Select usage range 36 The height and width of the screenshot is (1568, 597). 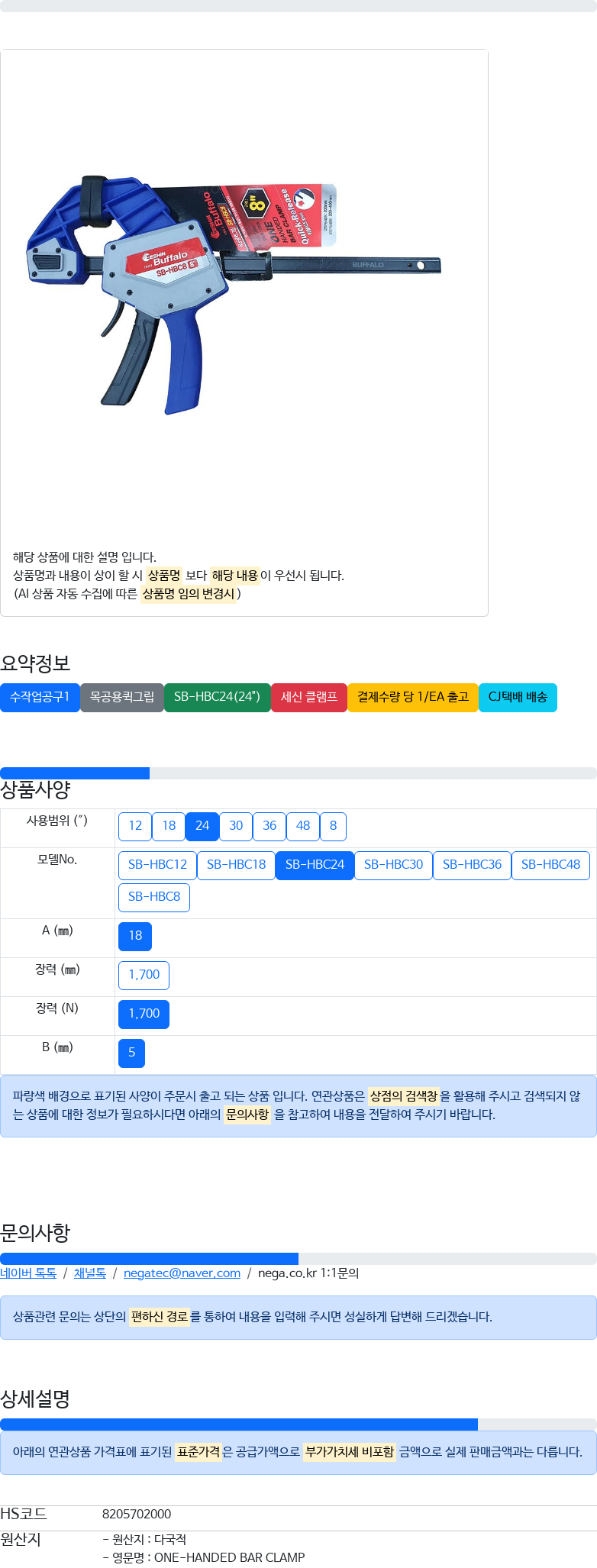point(269,826)
